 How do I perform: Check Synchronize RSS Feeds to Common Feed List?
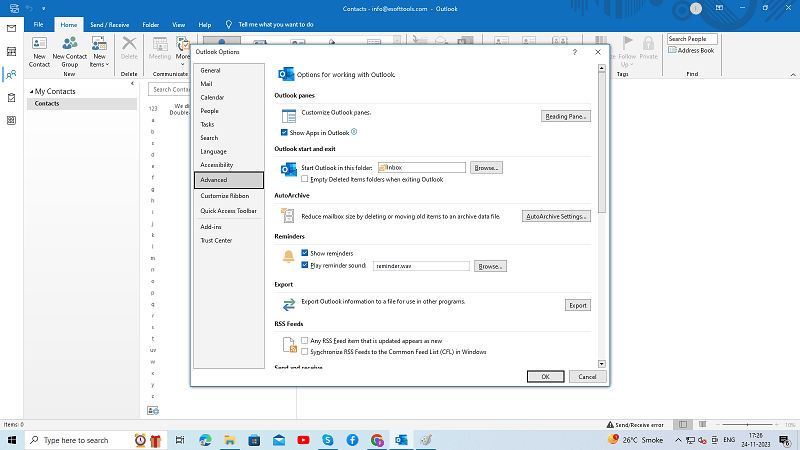coord(305,352)
